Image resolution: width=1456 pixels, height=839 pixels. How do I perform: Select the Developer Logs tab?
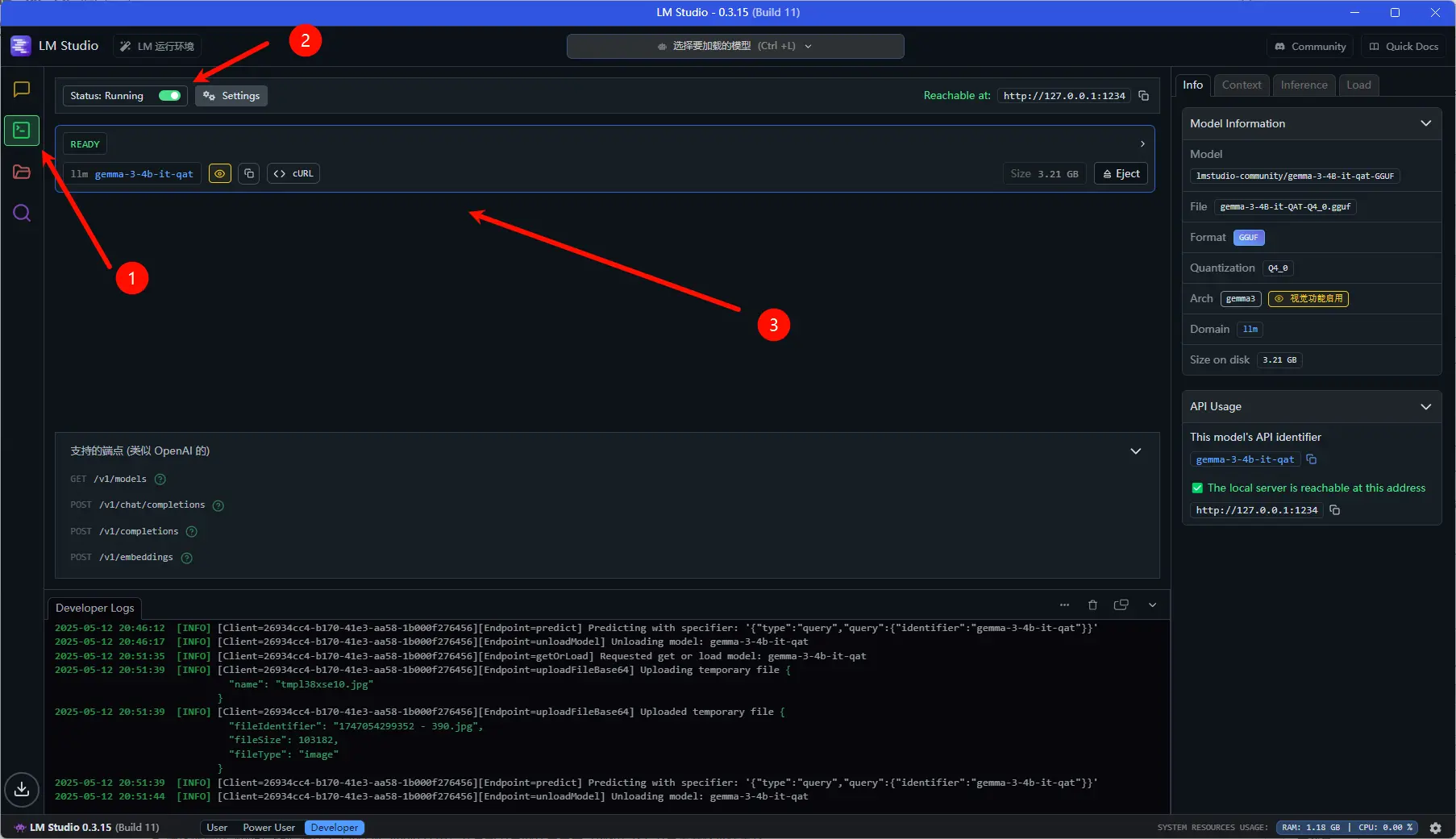pyautogui.click(x=94, y=608)
